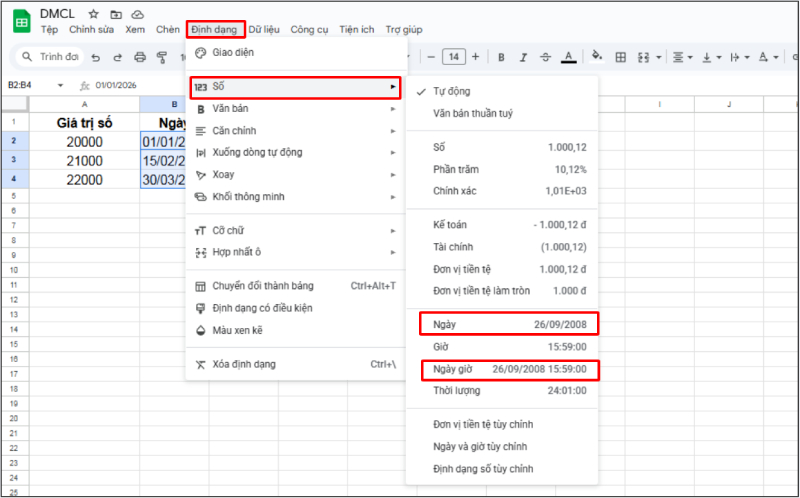Expand merge cells dropdown arrow
Viewport: 800px width, 498px height.
pyautogui.click(x=658, y=57)
